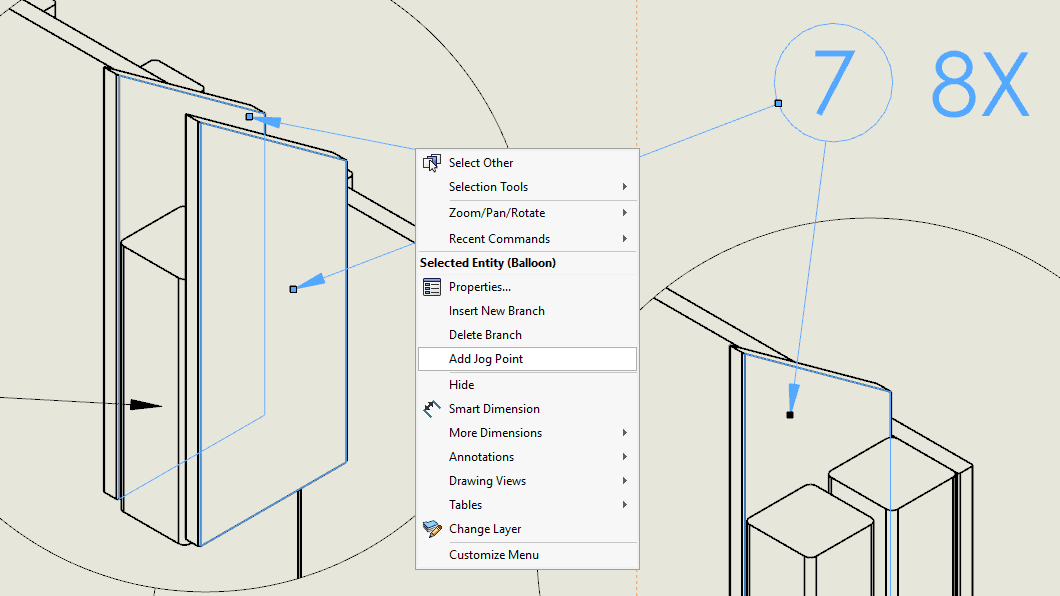Click the Change Layer stack icon

click(x=432, y=529)
